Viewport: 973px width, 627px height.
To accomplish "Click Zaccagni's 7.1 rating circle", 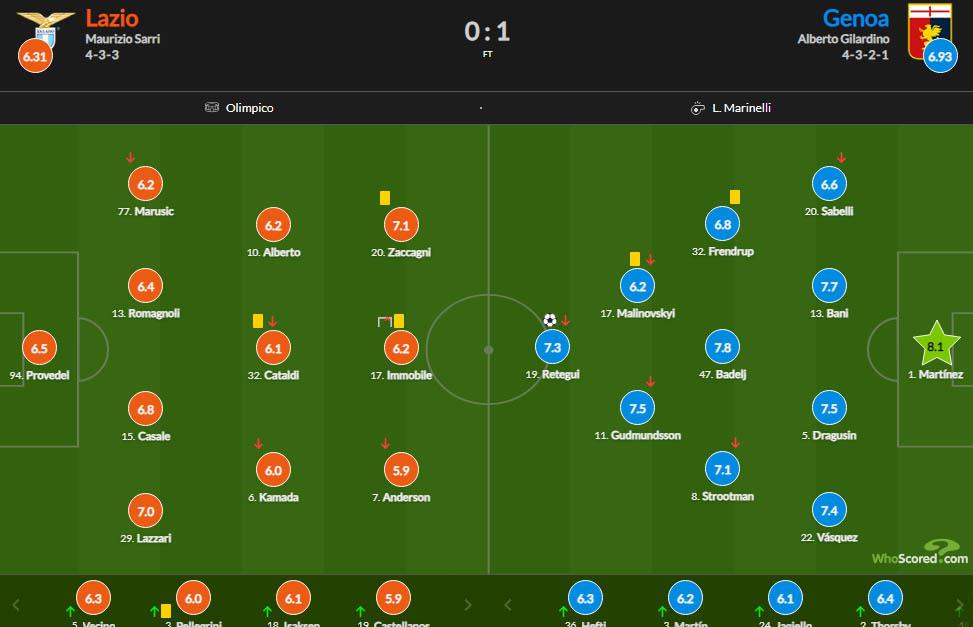I will 400,226.
